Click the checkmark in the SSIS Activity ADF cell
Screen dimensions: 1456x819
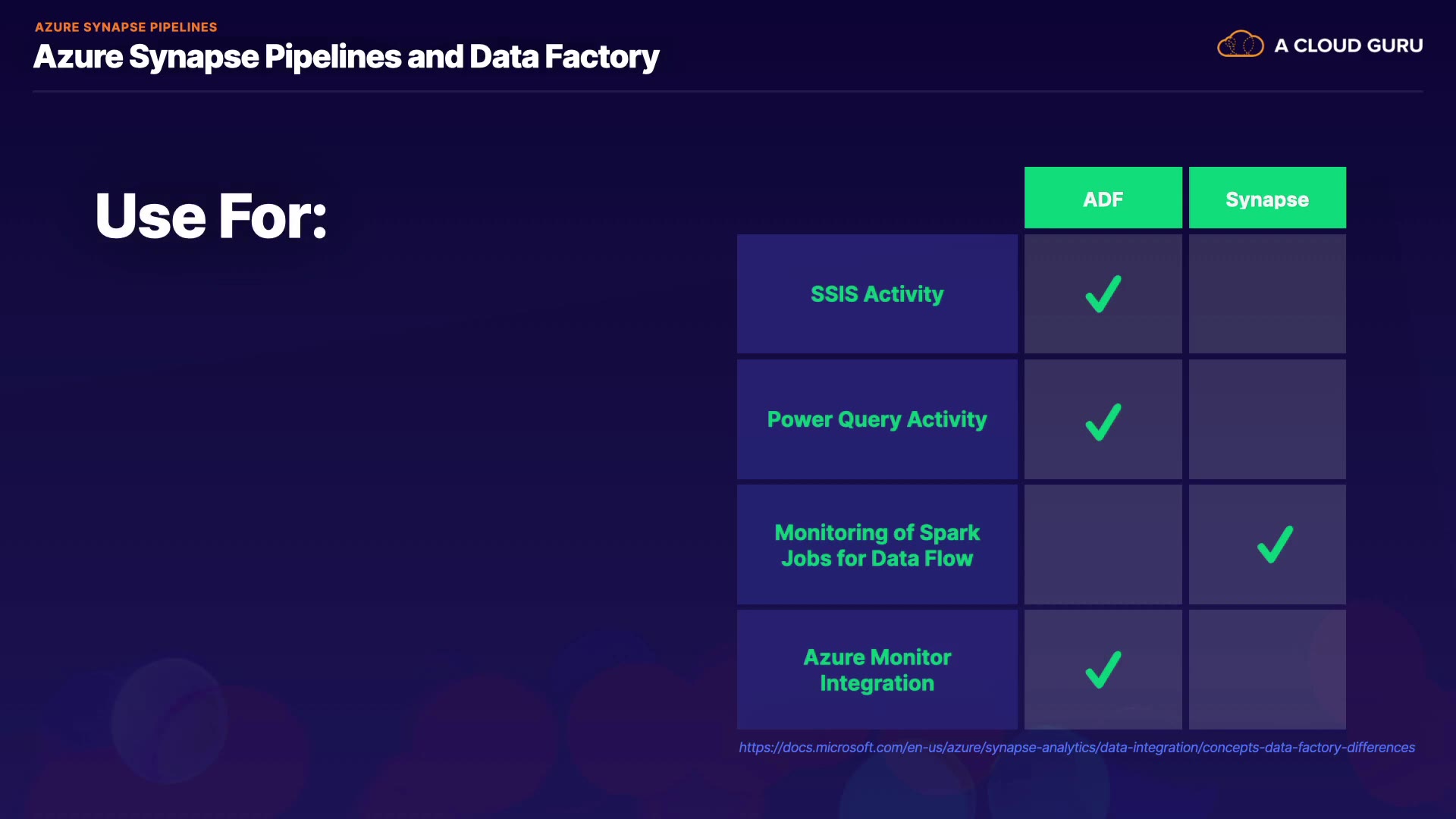(1103, 294)
